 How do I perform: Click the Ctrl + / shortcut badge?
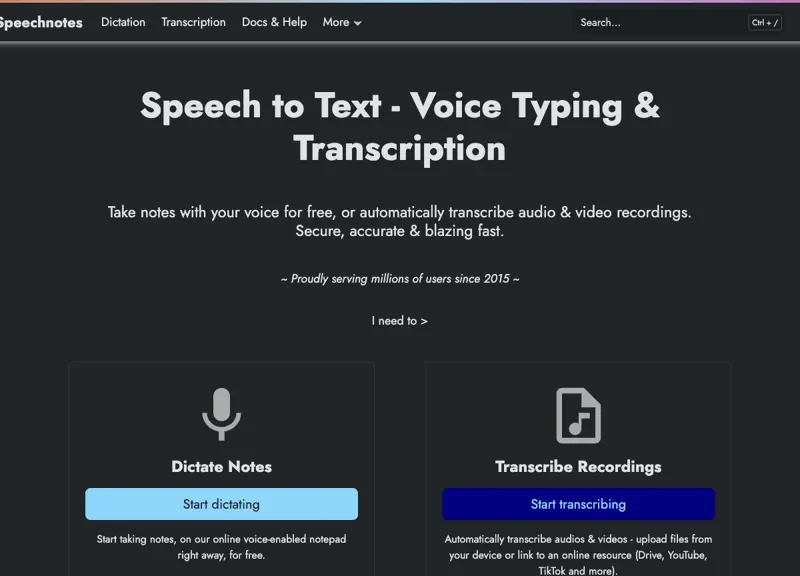pos(763,22)
